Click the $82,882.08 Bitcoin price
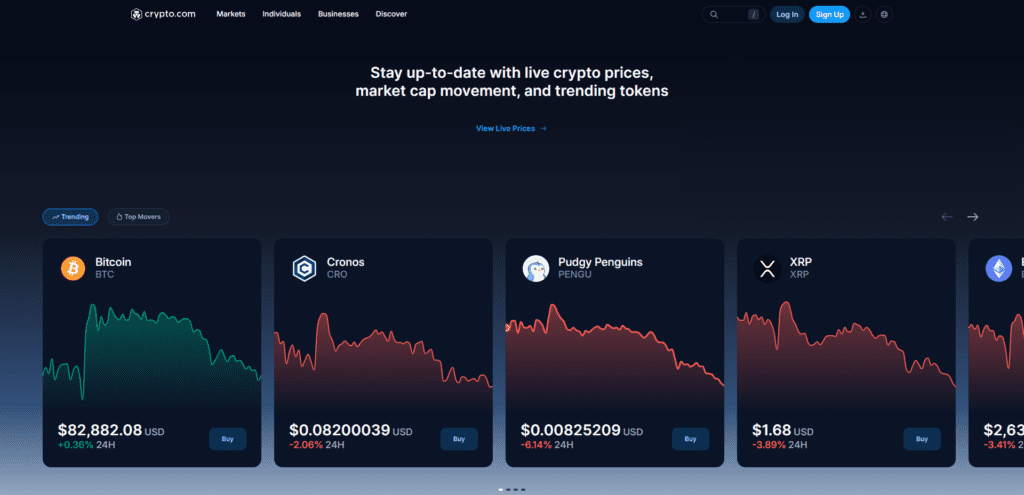Image resolution: width=1024 pixels, height=495 pixels. [100, 430]
